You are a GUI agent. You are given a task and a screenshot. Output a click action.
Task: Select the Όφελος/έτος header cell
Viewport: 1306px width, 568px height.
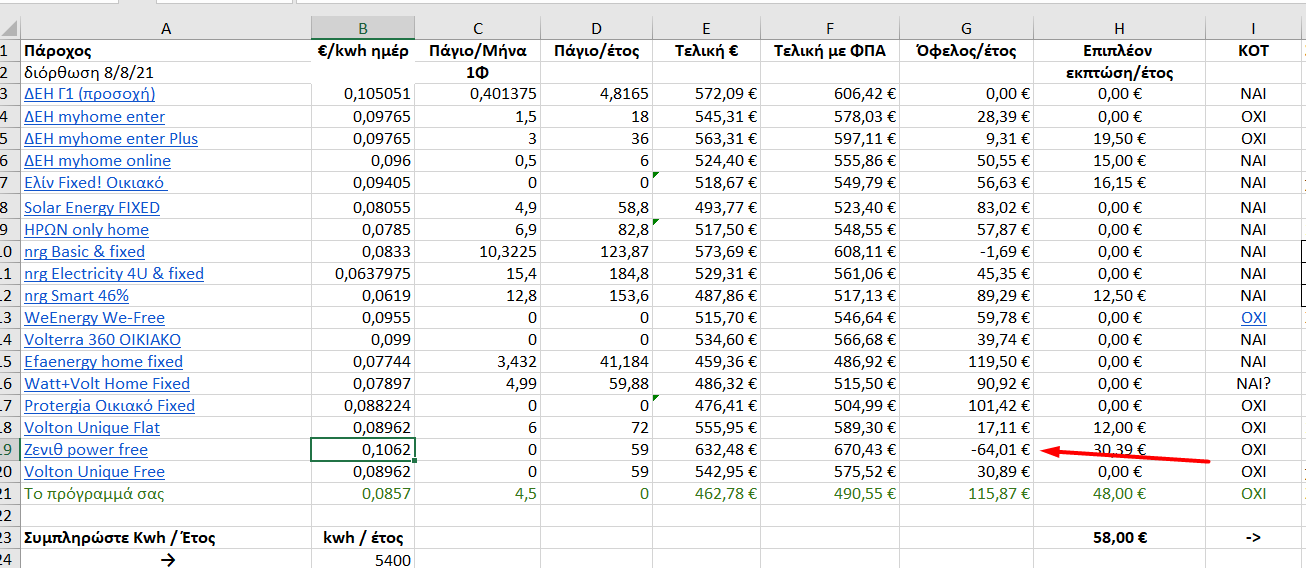tap(966, 51)
